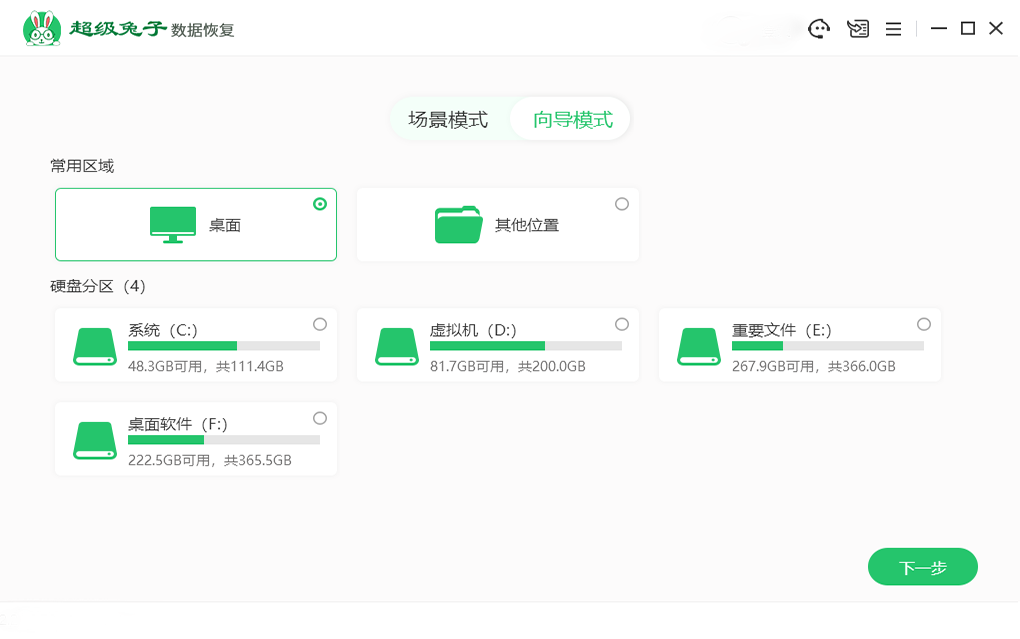Viewport: 1020px width, 639px height.
Task: Select the 桌面 radio button
Action: 320,204
